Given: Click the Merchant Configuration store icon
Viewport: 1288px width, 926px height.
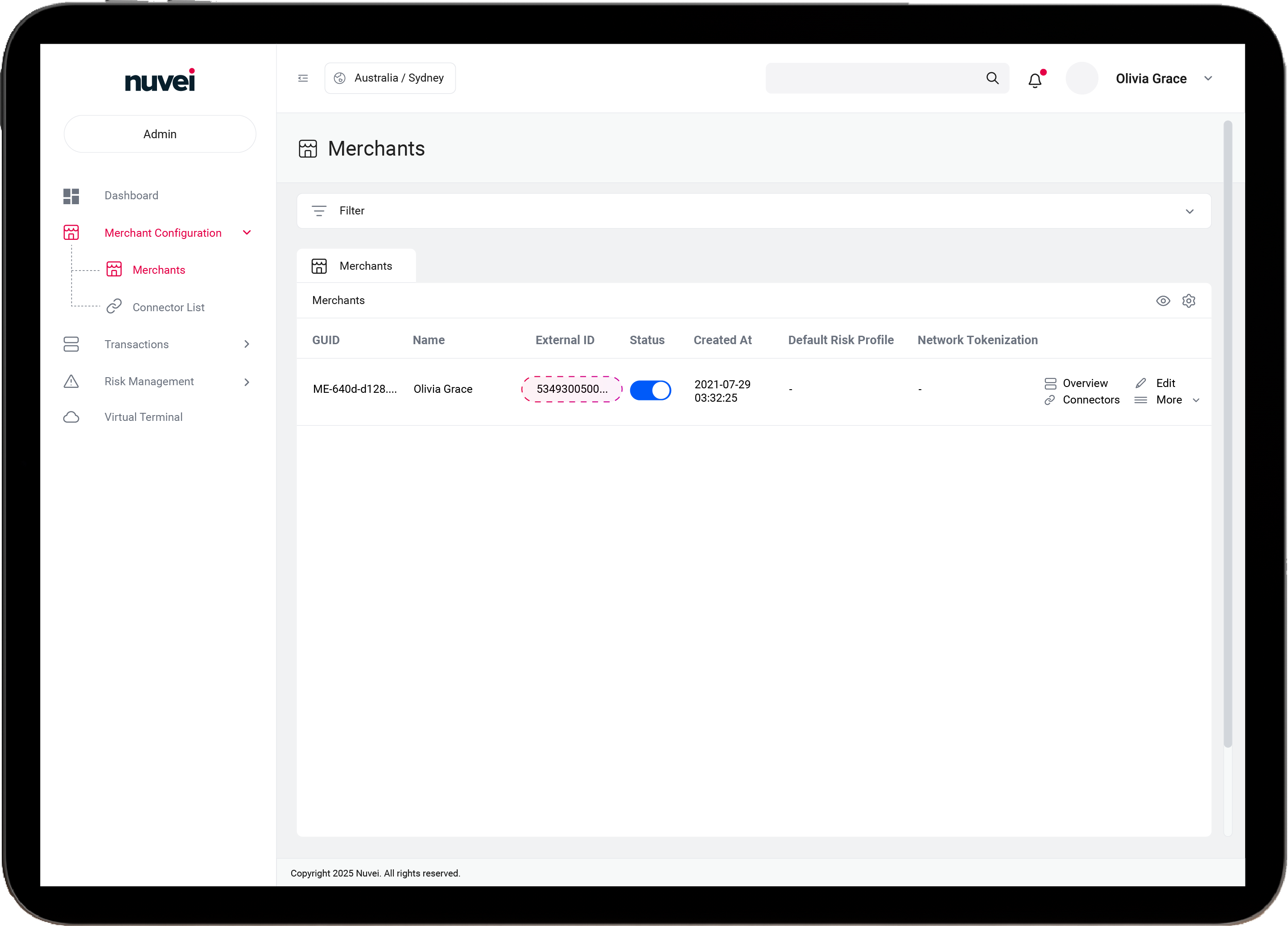Looking at the screenshot, I should click(x=71, y=233).
